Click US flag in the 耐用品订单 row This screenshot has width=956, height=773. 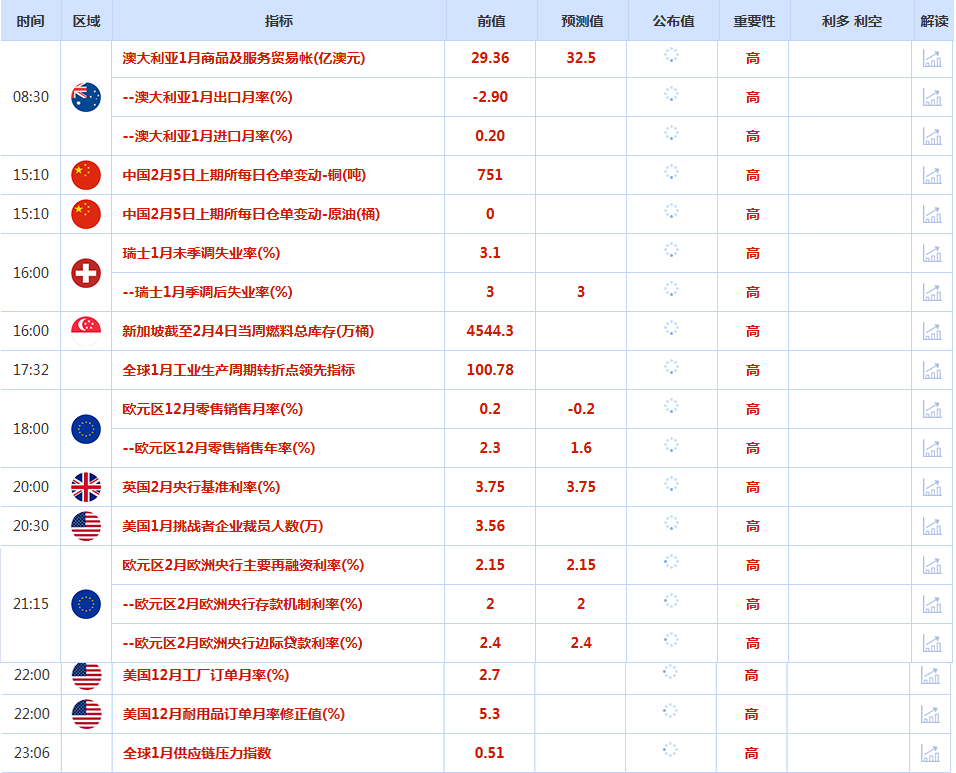tap(87, 714)
